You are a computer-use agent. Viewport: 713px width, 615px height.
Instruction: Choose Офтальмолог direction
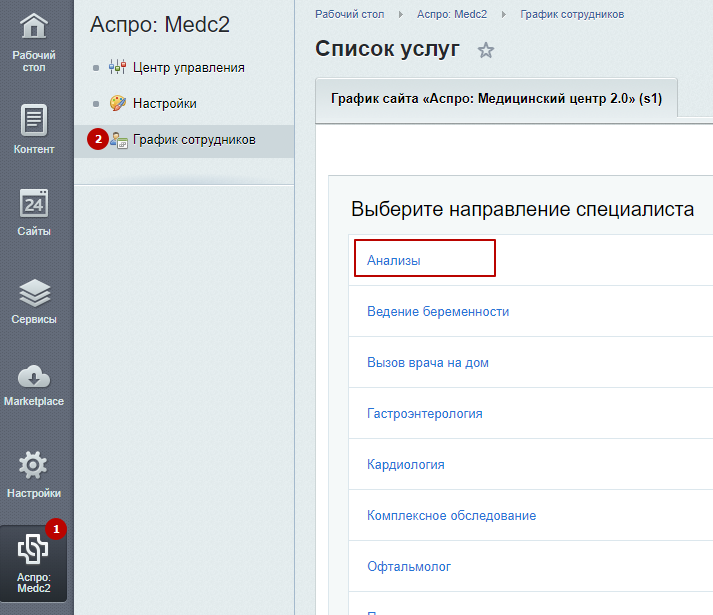(x=409, y=566)
